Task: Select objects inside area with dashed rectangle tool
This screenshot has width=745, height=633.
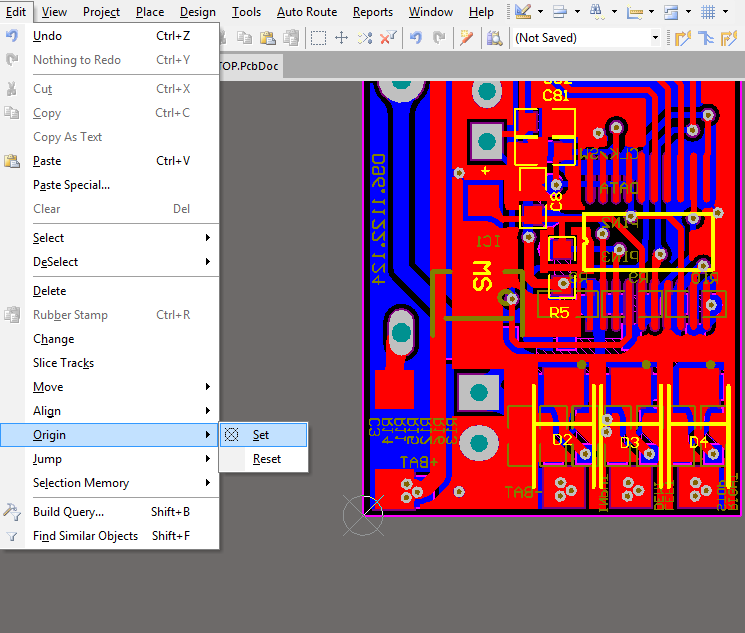Action: [x=318, y=38]
